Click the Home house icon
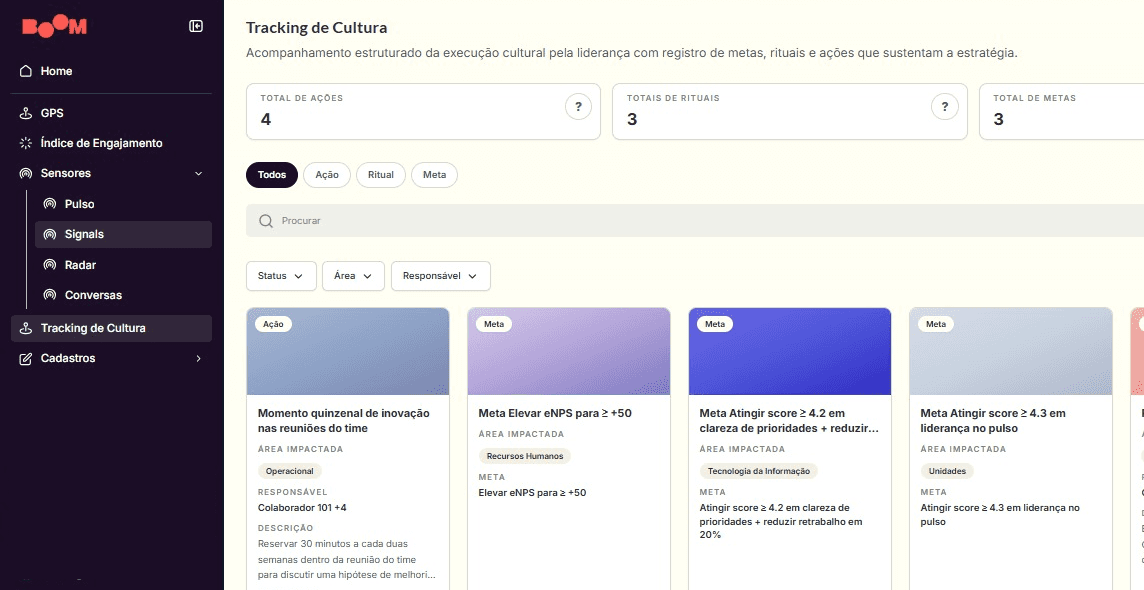 [x=26, y=71]
